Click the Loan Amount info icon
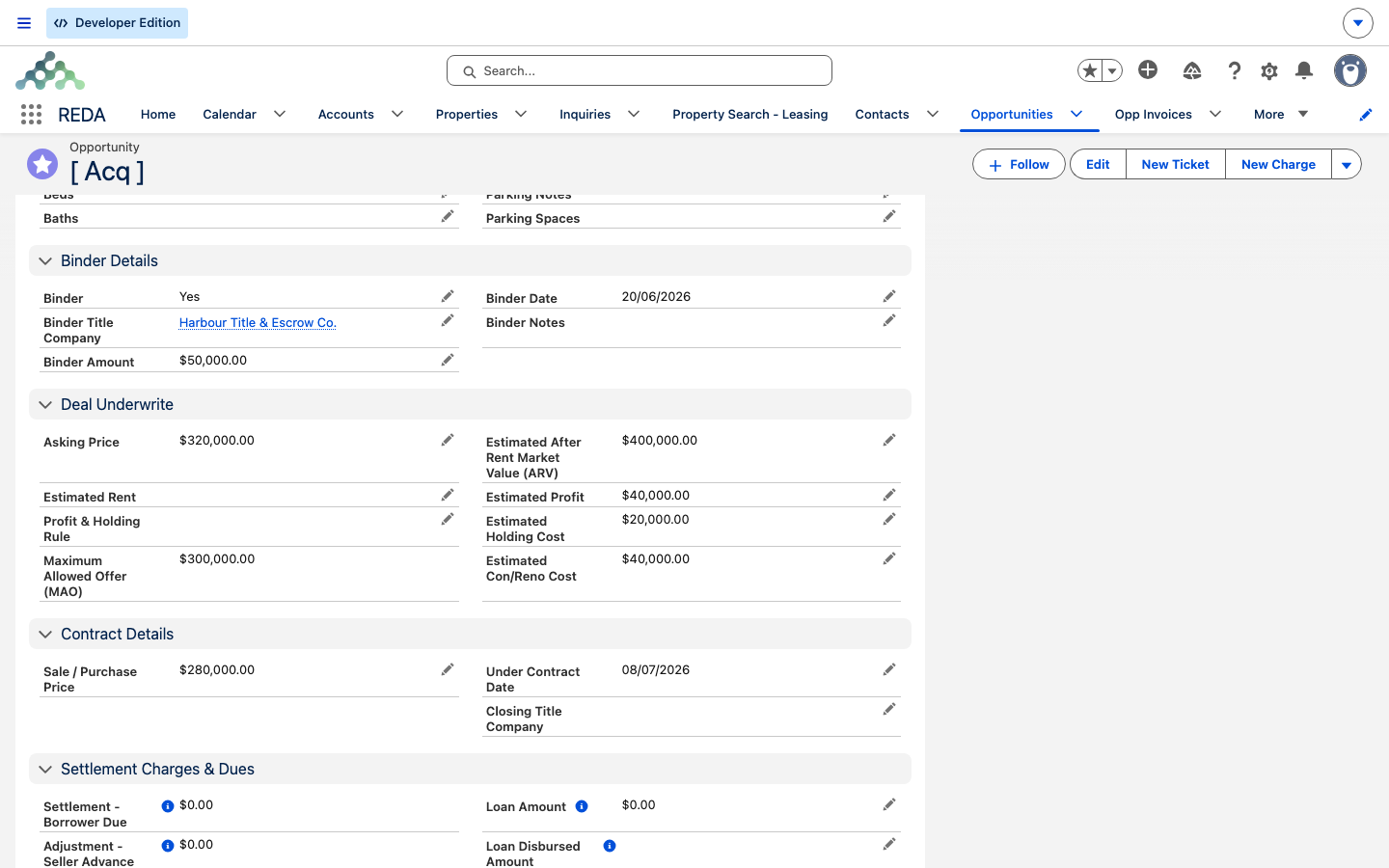 tap(582, 806)
